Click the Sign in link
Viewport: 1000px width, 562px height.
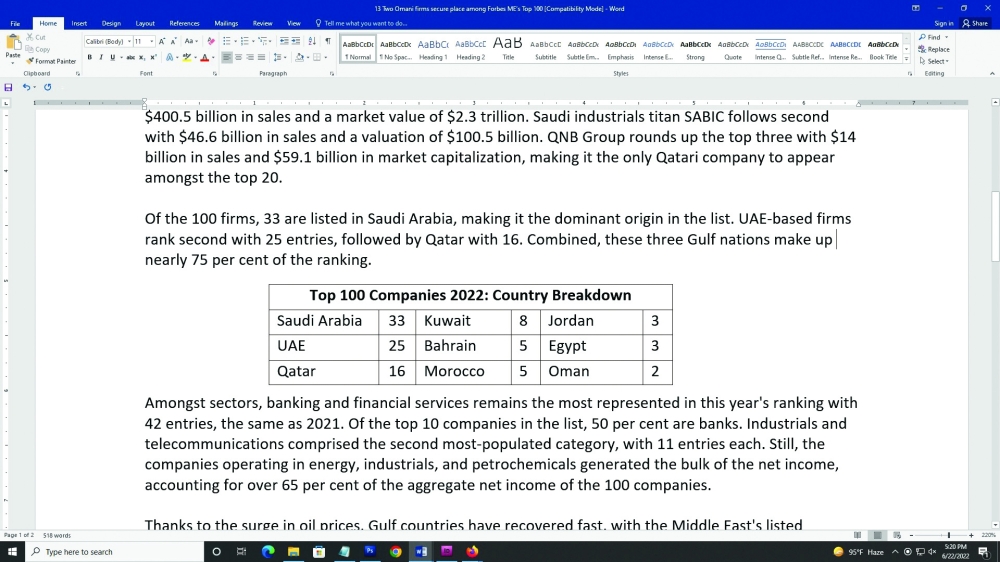943,24
